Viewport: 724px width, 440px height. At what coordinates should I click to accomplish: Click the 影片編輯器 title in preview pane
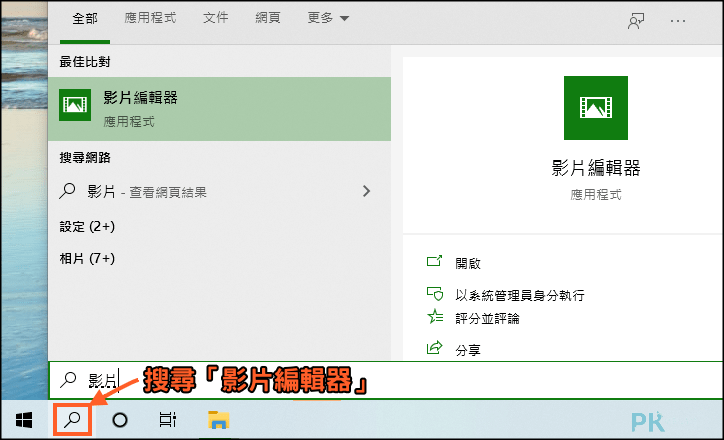(596, 168)
